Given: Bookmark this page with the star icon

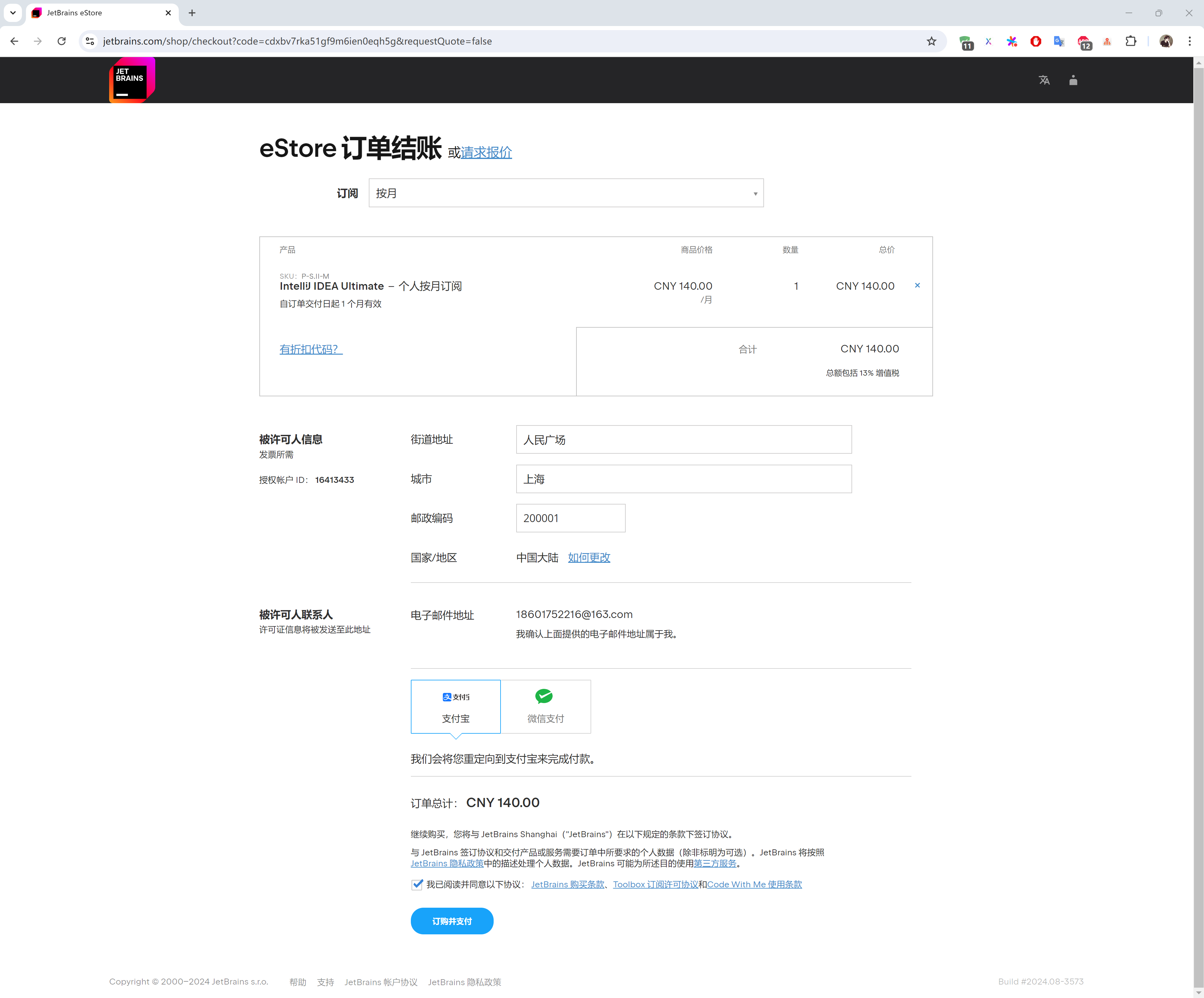Looking at the screenshot, I should [x=931, y=41].
